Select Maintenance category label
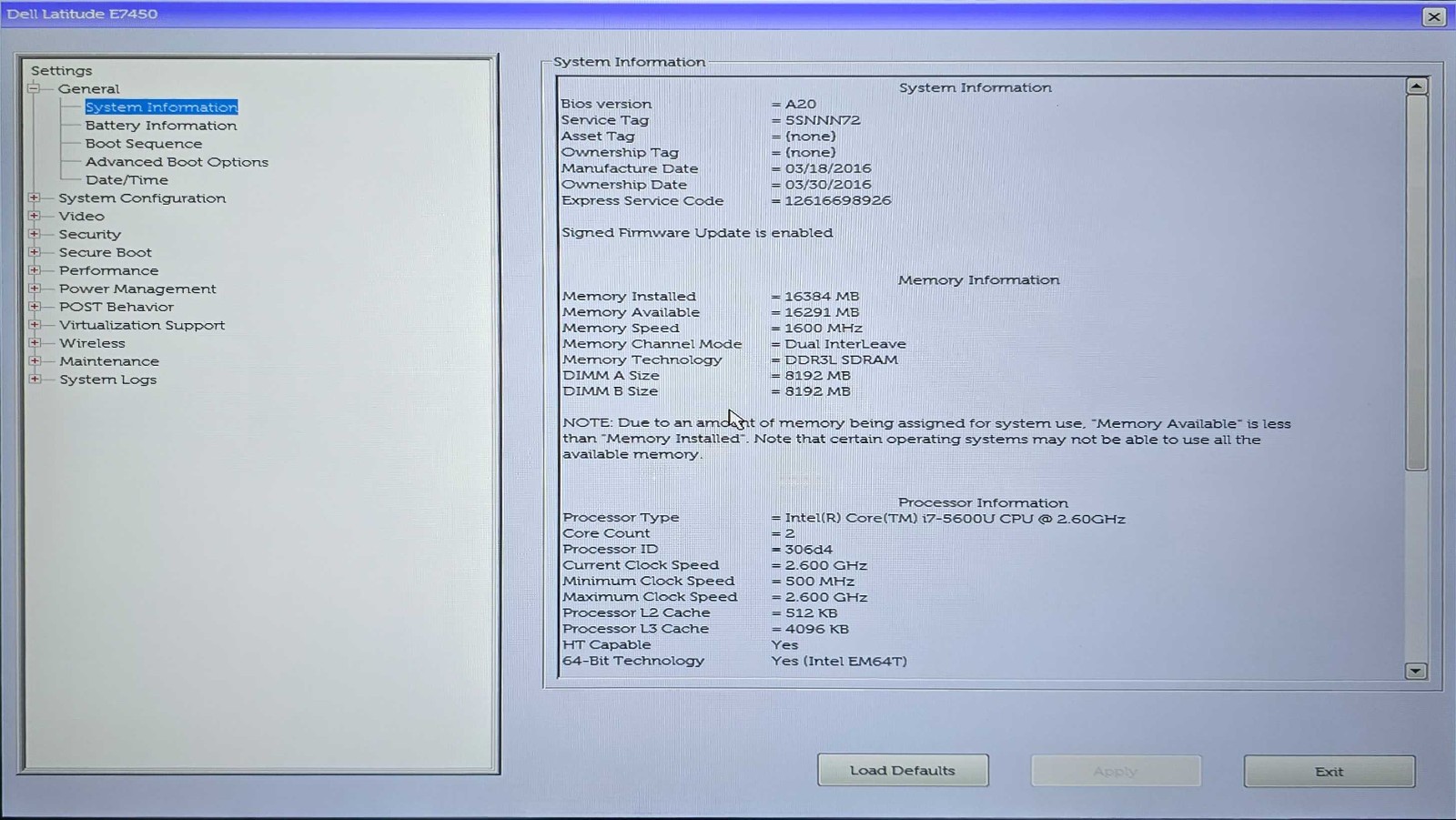The image size is (1456, 820). tap(108, 362)
